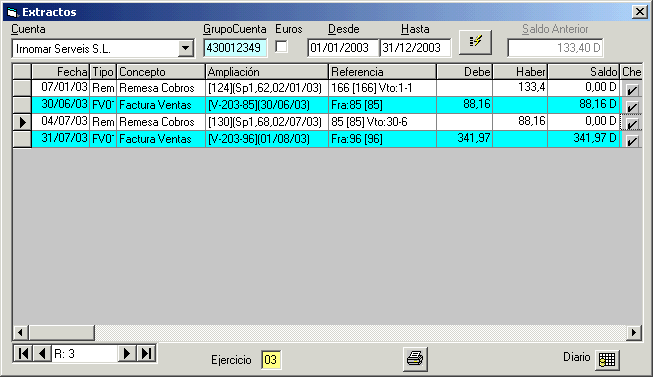
Task: Toggle check mark on 31/07/03 row
Action: (x=632, y=140)
